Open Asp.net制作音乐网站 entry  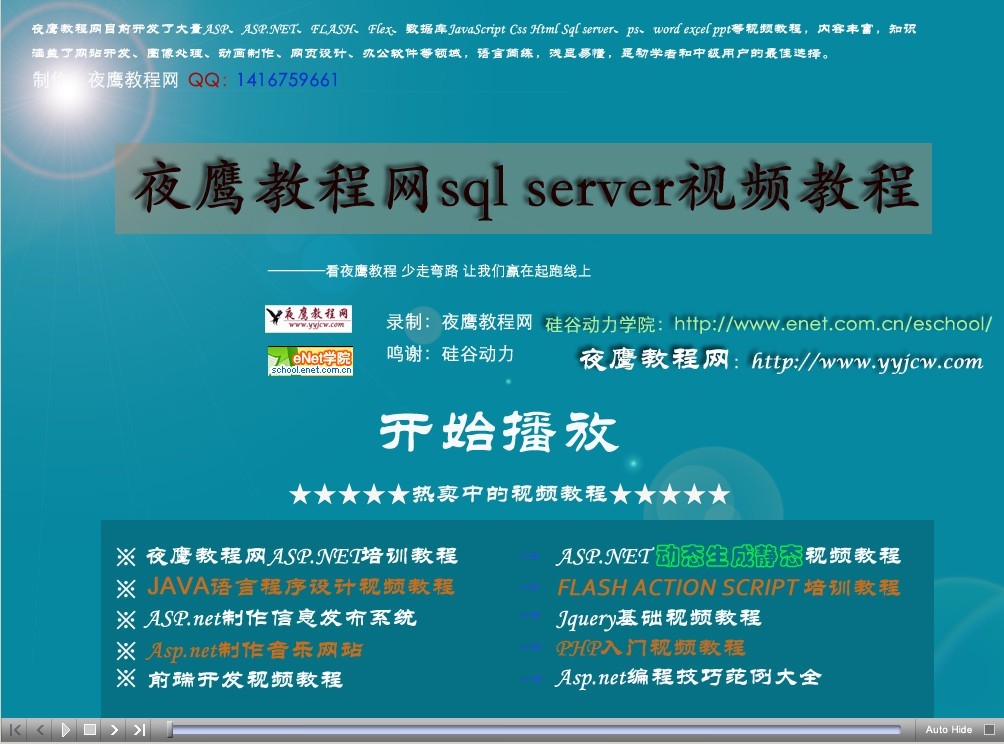click(254, 651)
